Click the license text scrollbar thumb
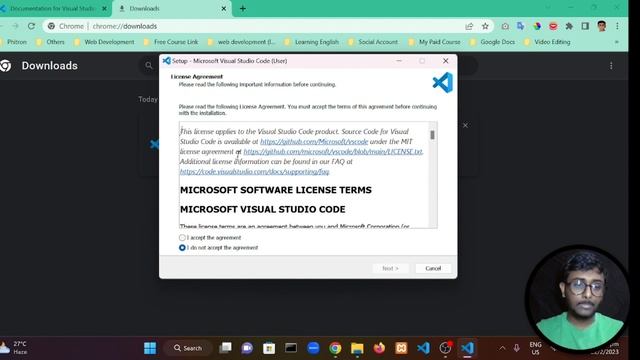640x360 pixels. click(432, 135)
